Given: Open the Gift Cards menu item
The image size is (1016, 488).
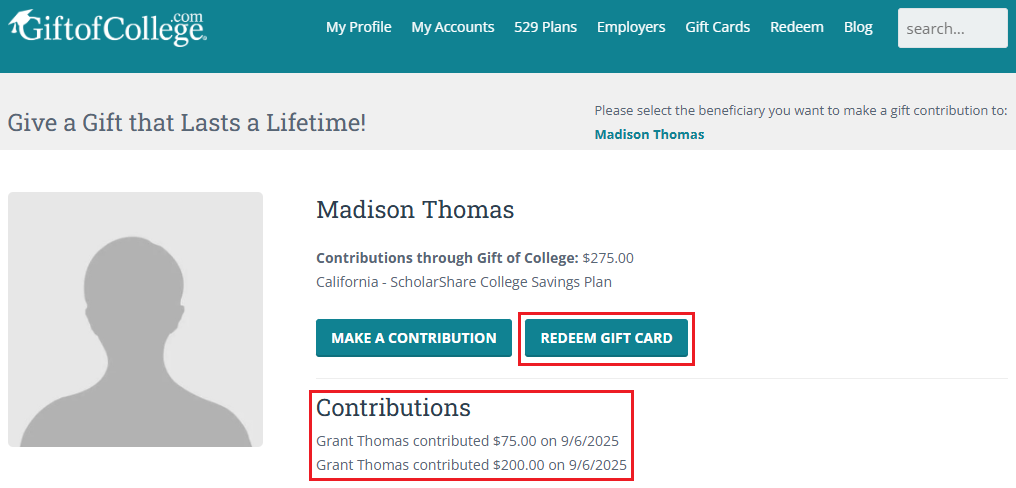Looking at the screenshot, I should tap(717, 27).
